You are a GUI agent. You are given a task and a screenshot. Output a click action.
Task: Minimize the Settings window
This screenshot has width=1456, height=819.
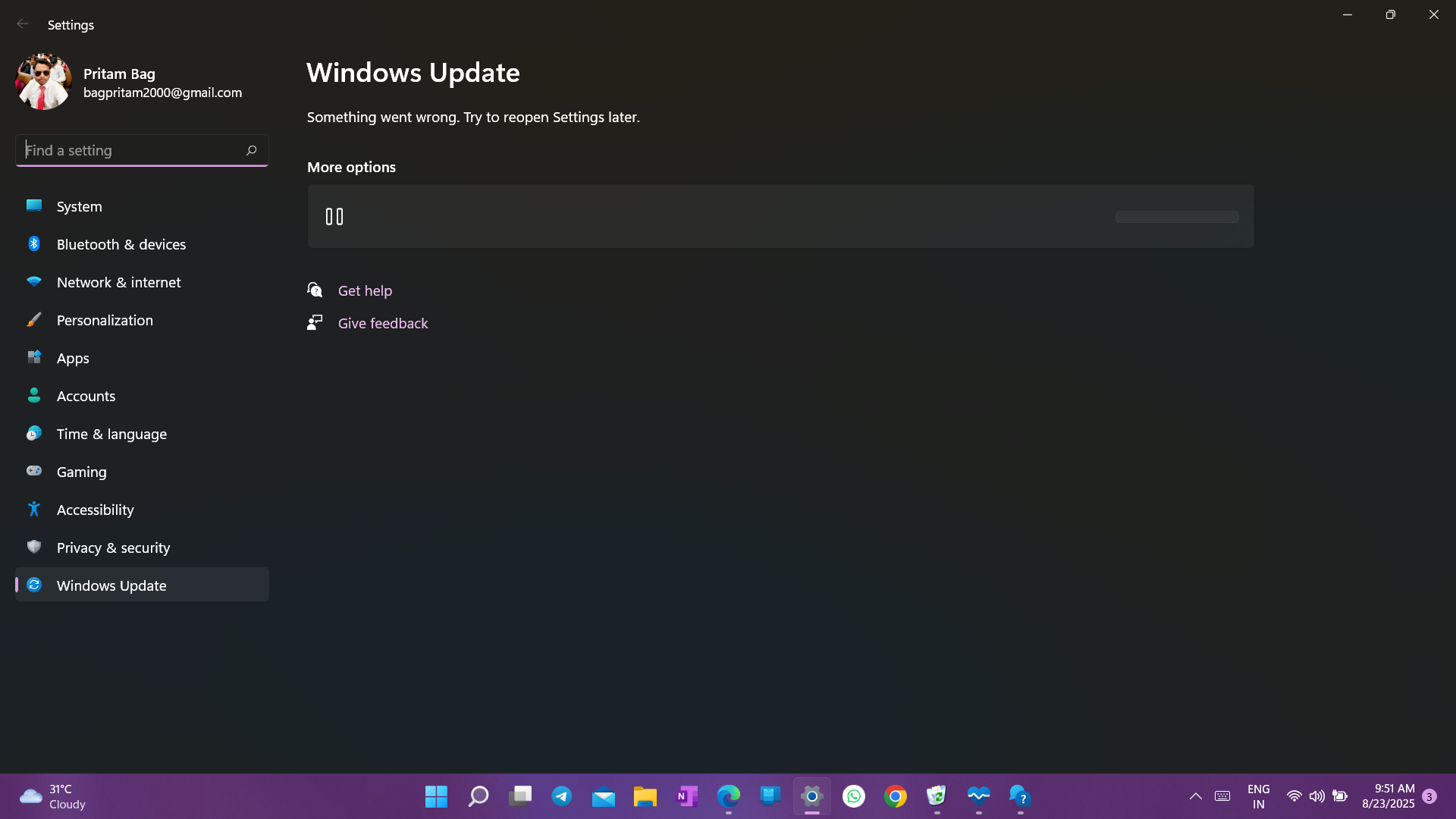[1348, 14]
